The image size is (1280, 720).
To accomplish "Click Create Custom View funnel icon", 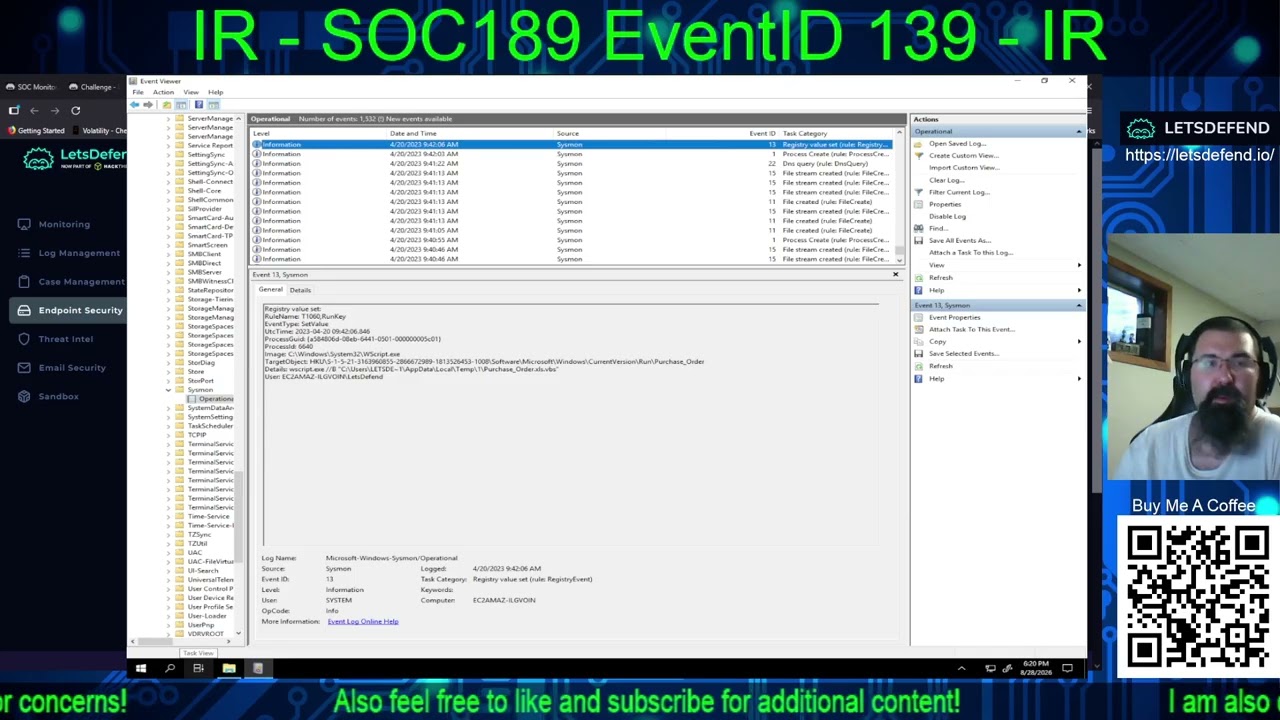I will (x=918, y=156).
